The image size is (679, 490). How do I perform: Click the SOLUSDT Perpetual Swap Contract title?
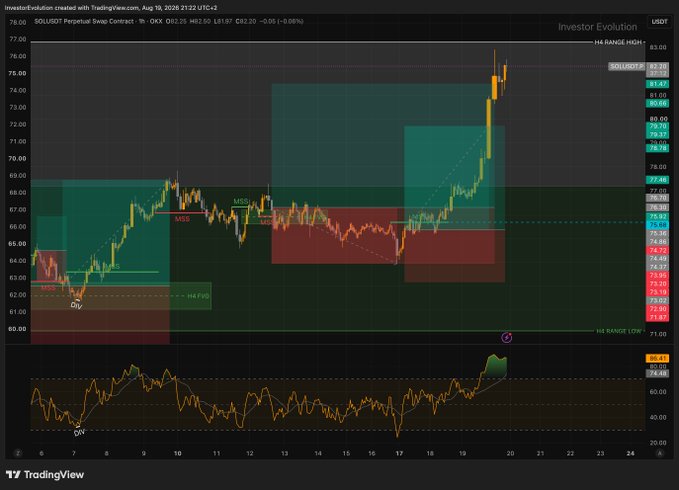coord(84,21)
